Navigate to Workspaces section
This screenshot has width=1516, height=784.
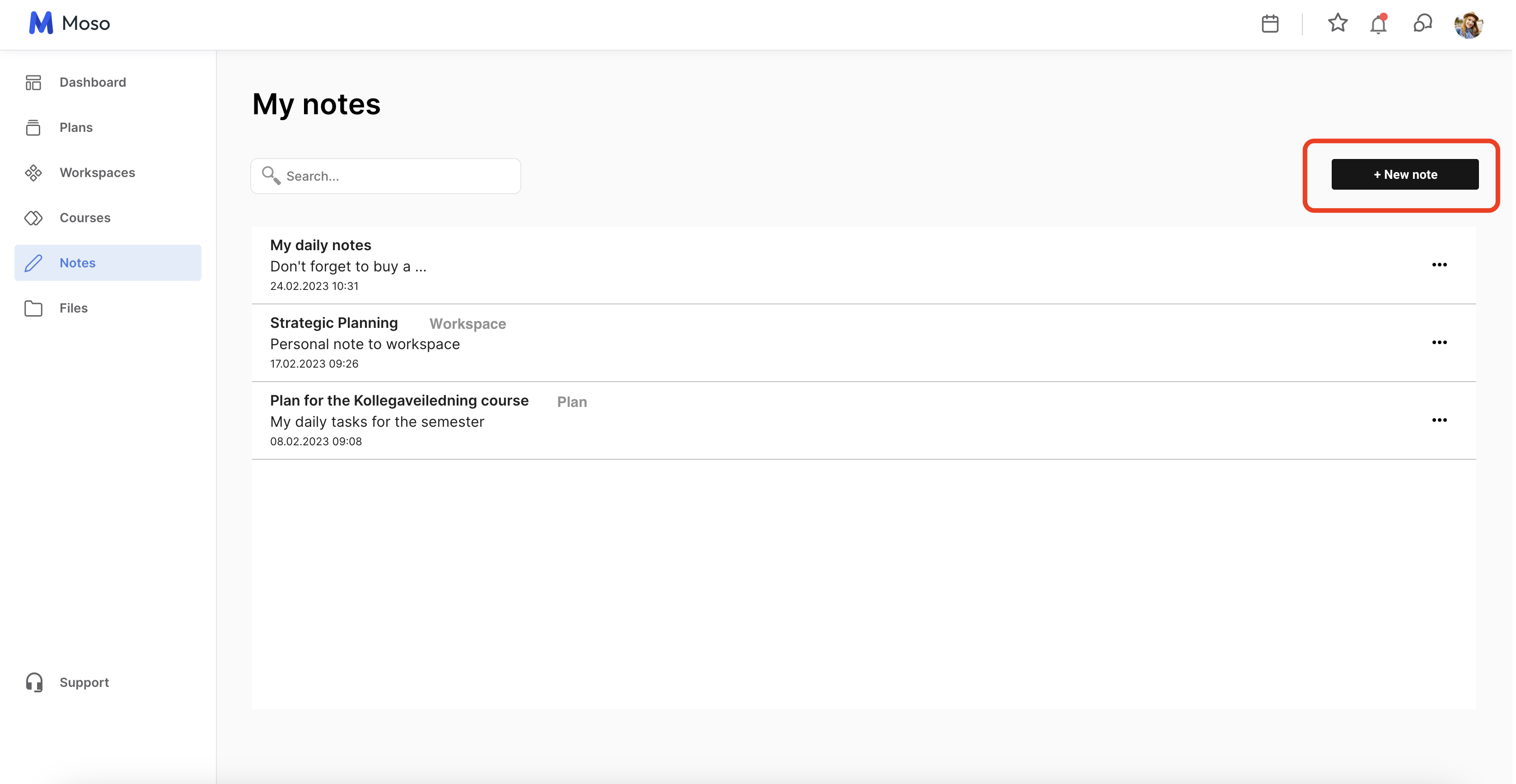[x=97, y=173]
